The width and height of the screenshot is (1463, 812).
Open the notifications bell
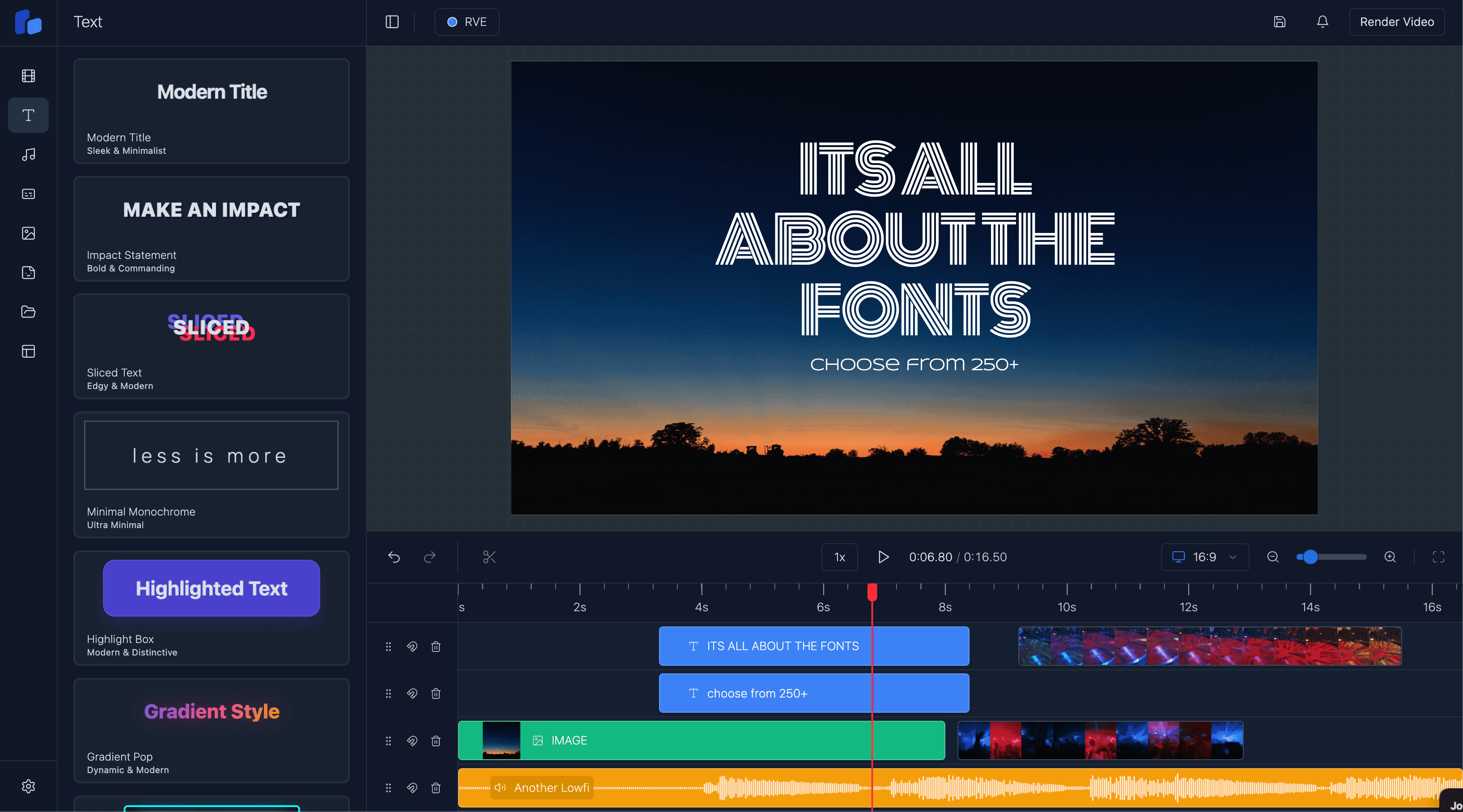[1322, 21]
